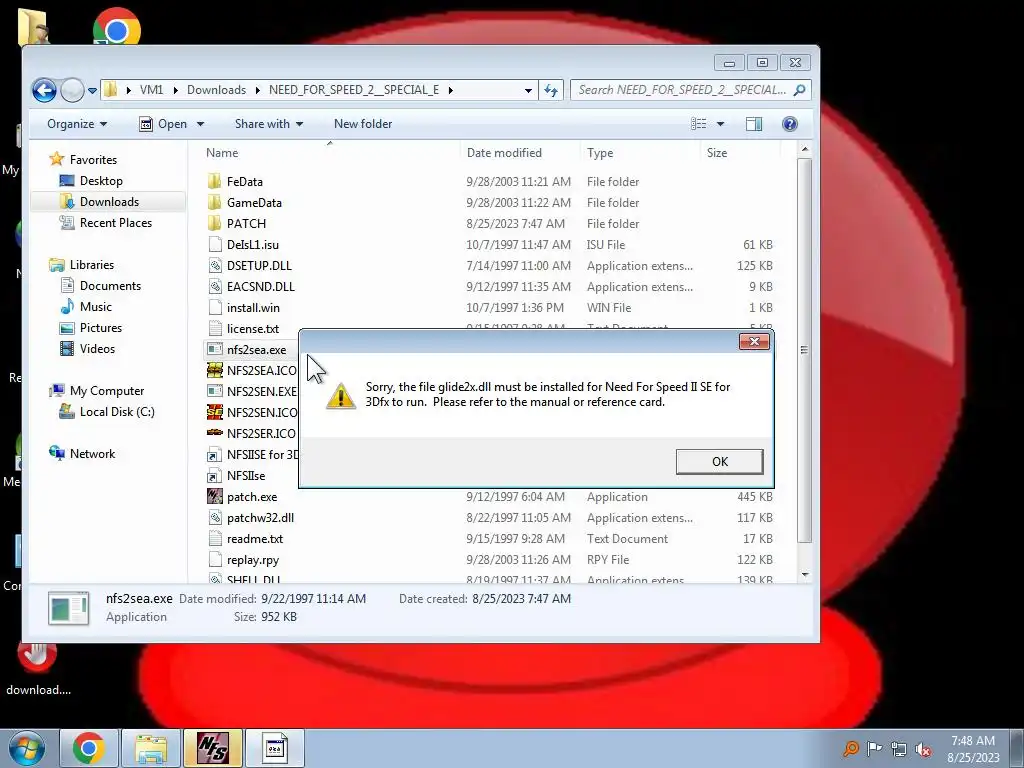Open the Music library
1024x768 pixels.
click(95, 307)
